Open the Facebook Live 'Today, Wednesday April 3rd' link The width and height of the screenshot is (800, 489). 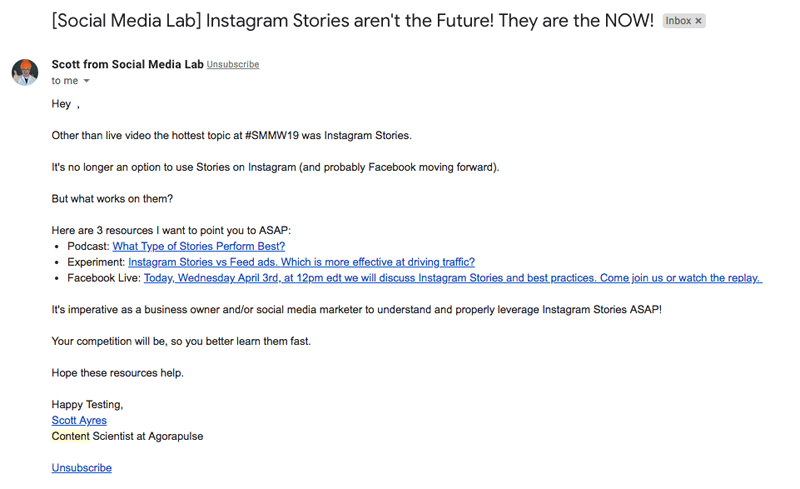coord(453,278)
